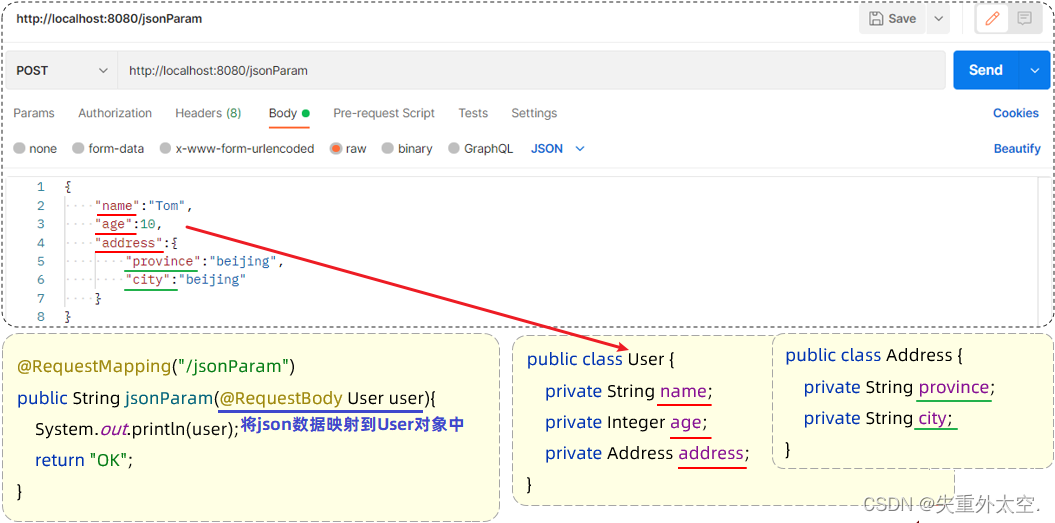Click the Beautify link
The width and height of the screenshot is (1055, 523).
pos(1017,149)
